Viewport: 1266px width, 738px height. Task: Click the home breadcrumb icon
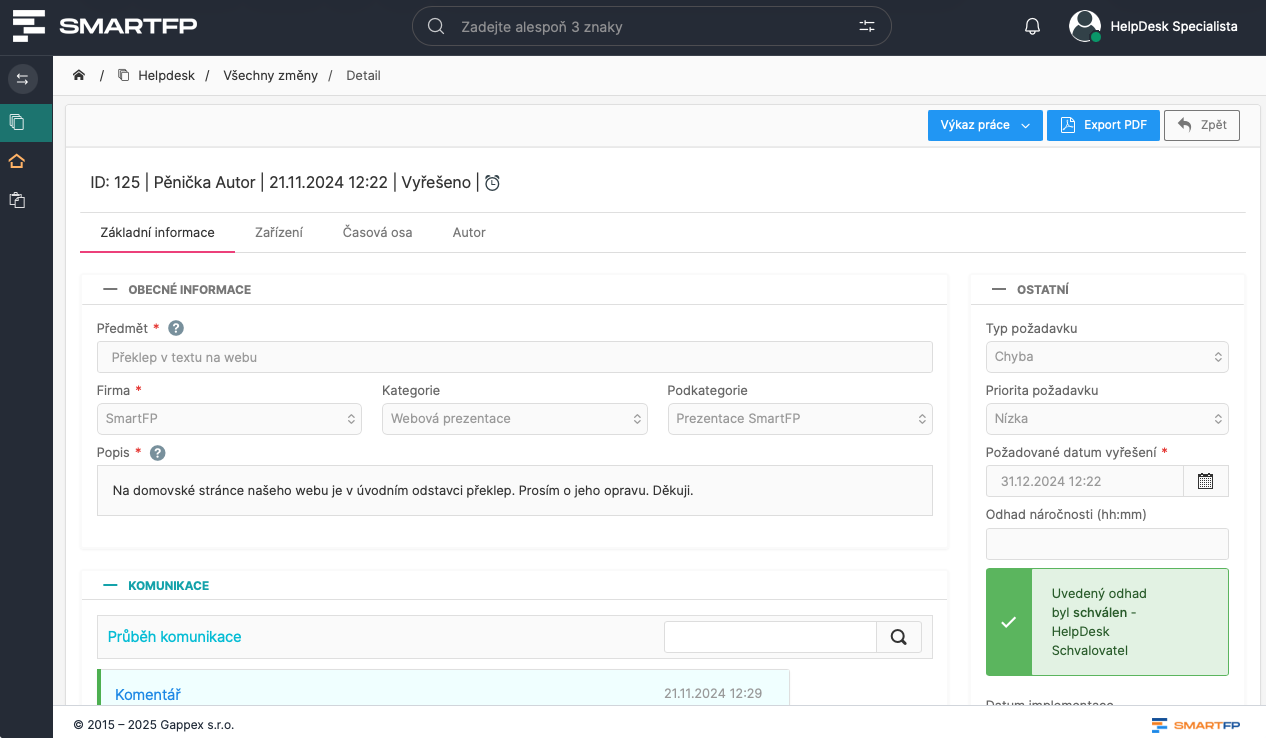point(79,76)
